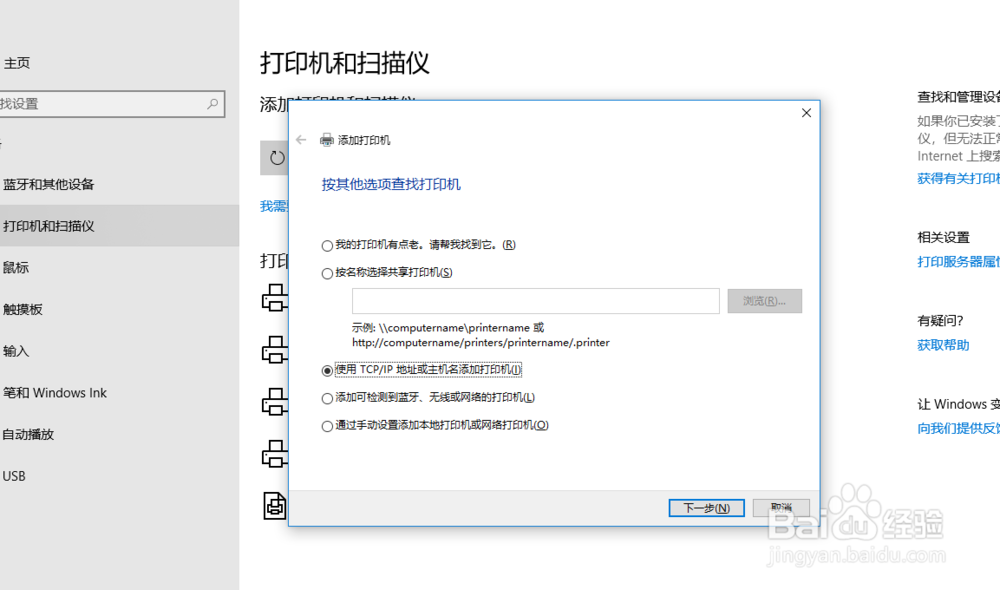Select 按名称选择共享打印机 radio option
Screen dimensions: 1000x590
(327, 271)
